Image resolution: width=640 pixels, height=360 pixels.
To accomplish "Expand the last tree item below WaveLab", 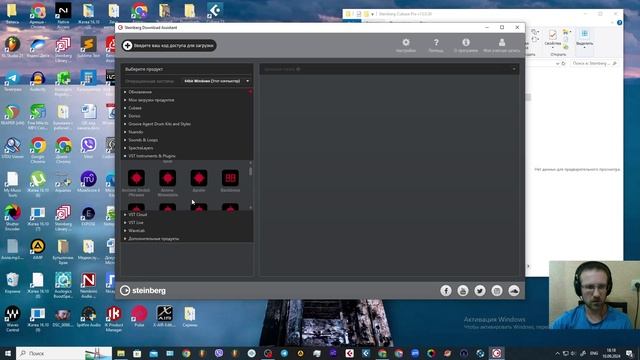I will [x=153, y=239].
